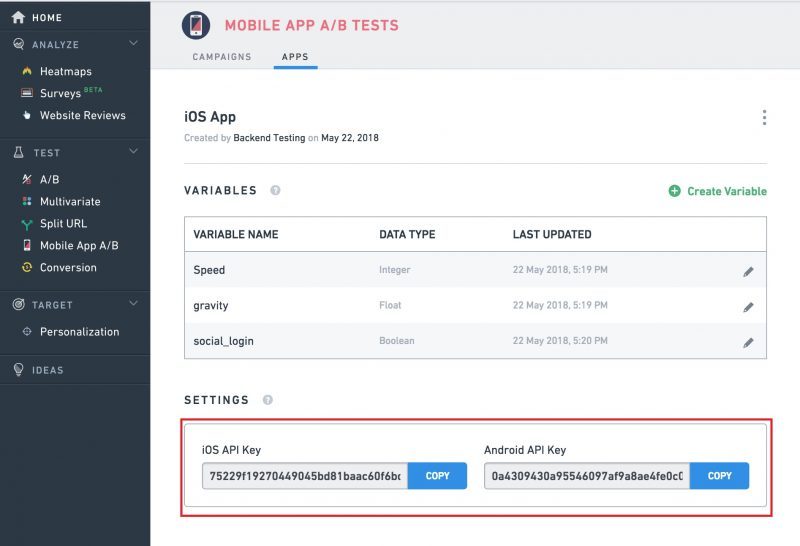Click the Create Variable link
Screen dimensions: 800x546
tap(727, 191)
